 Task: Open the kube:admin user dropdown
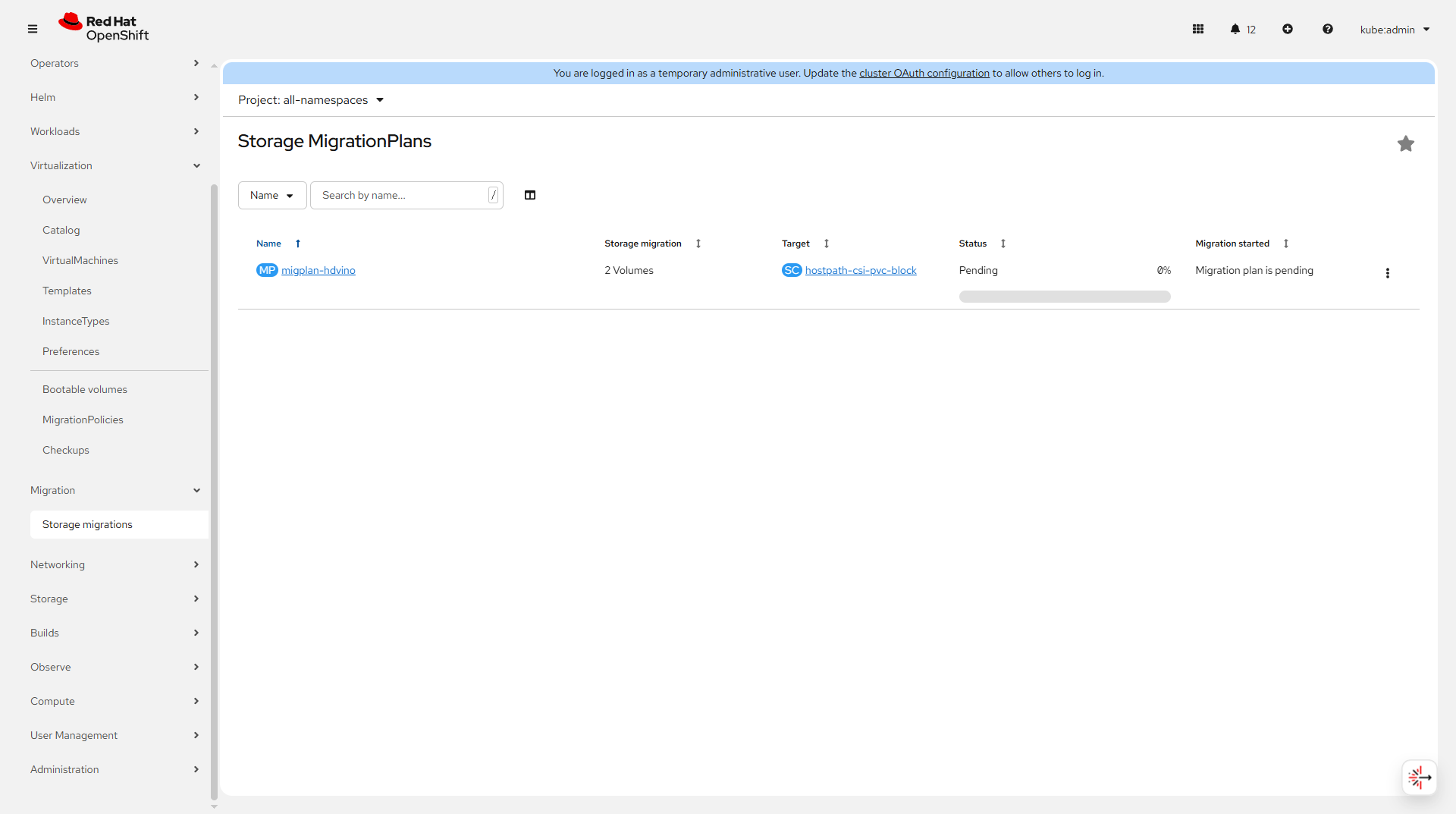click(1395, 30)
